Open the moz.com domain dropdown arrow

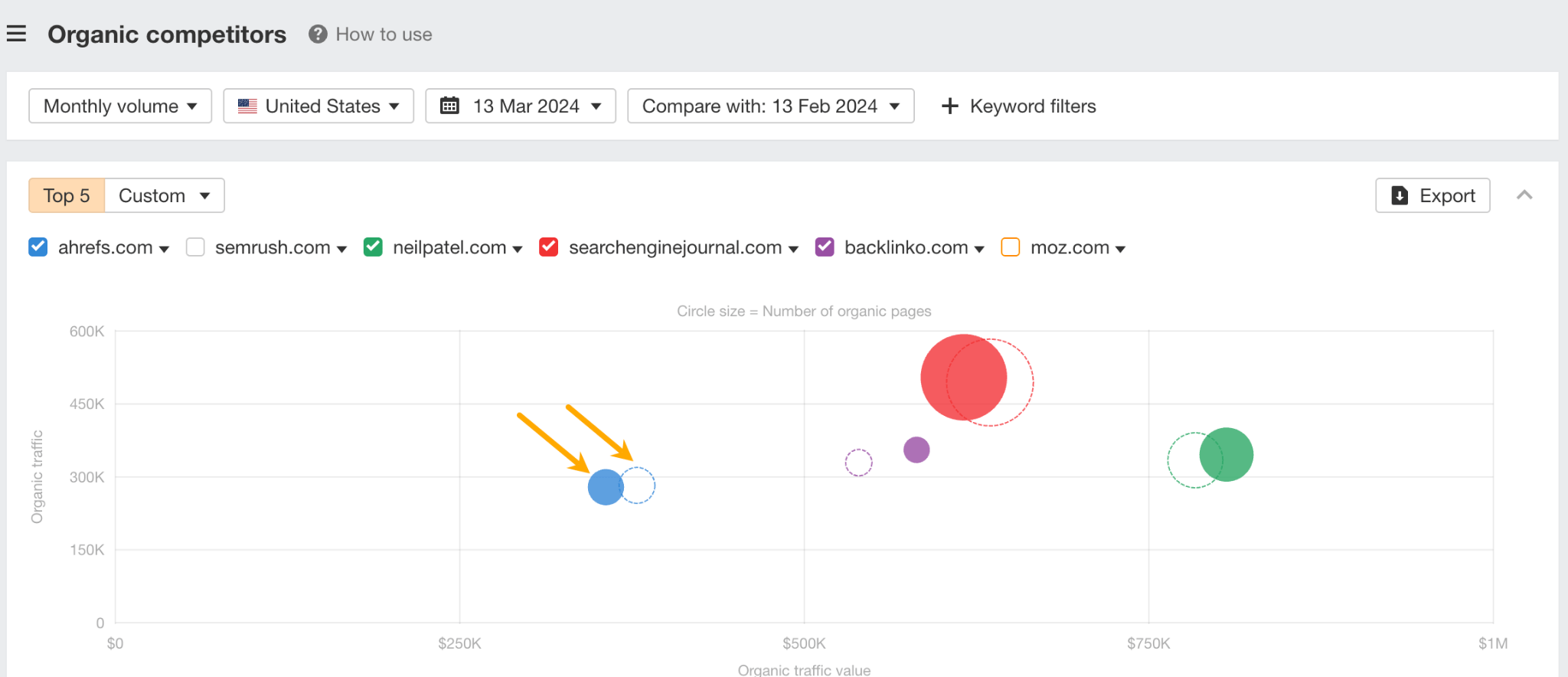(1120, 249)
